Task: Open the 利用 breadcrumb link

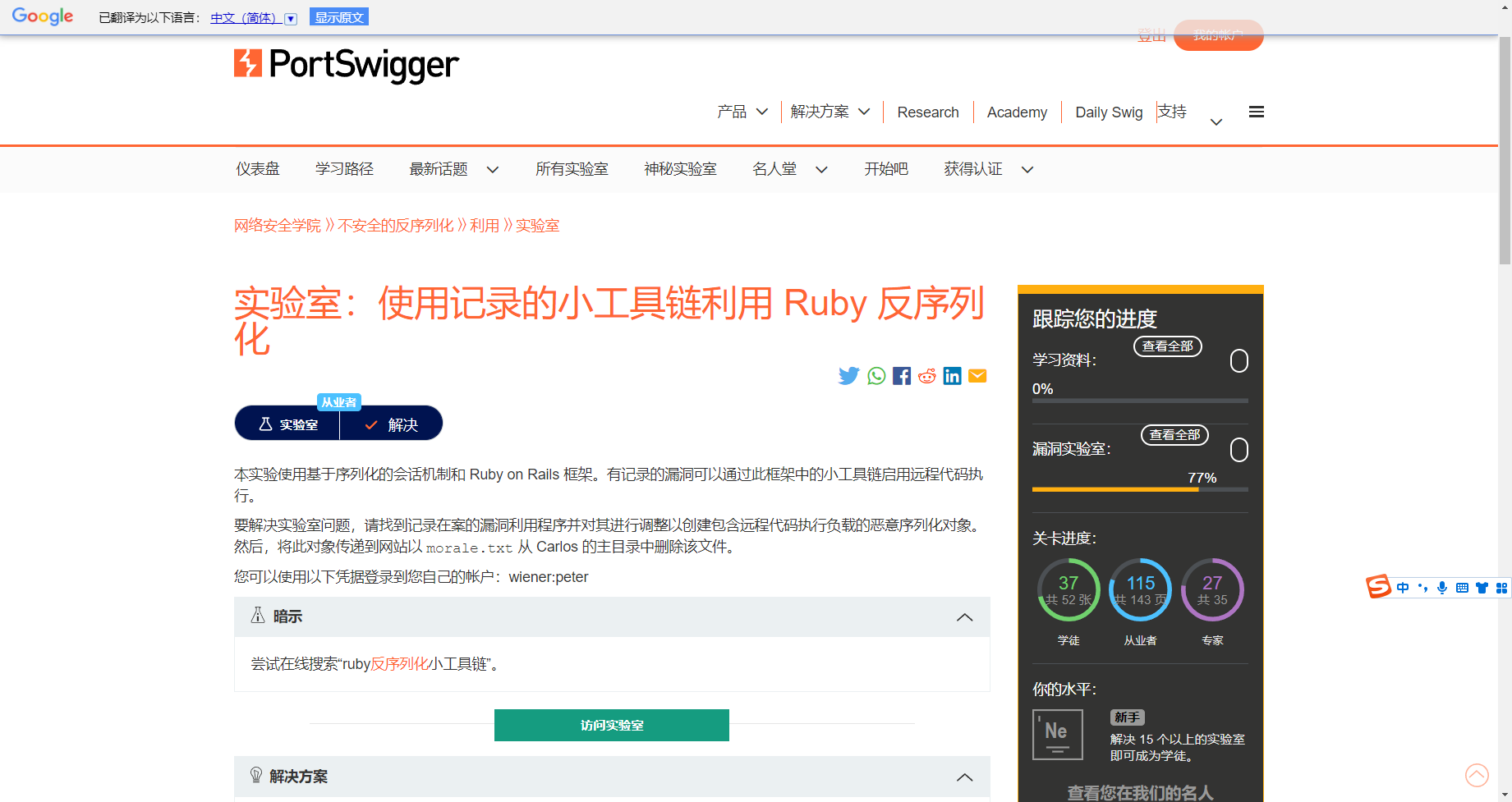Action: [x=485, y=226]
